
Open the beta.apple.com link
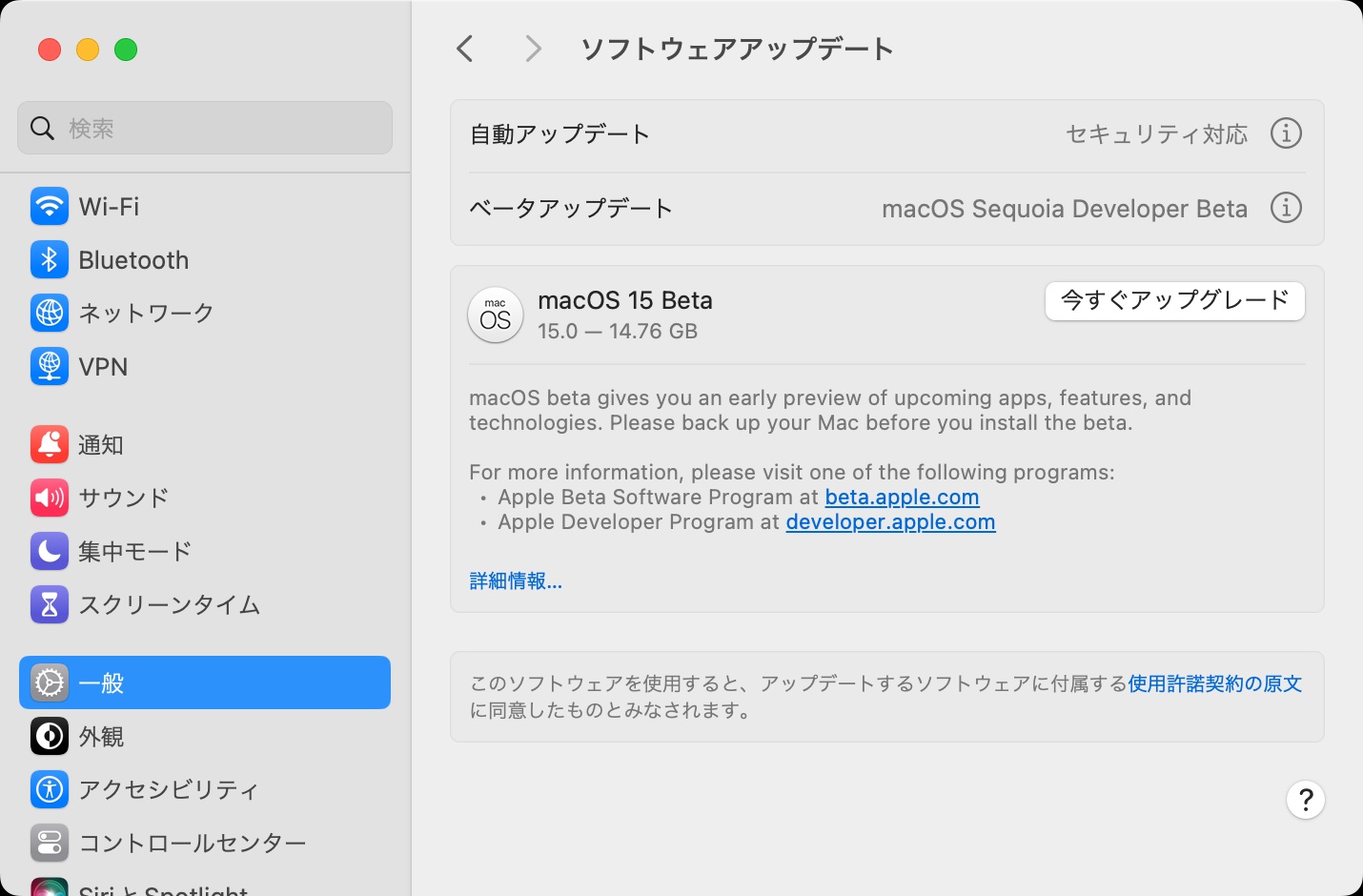[x=902, y=498]
